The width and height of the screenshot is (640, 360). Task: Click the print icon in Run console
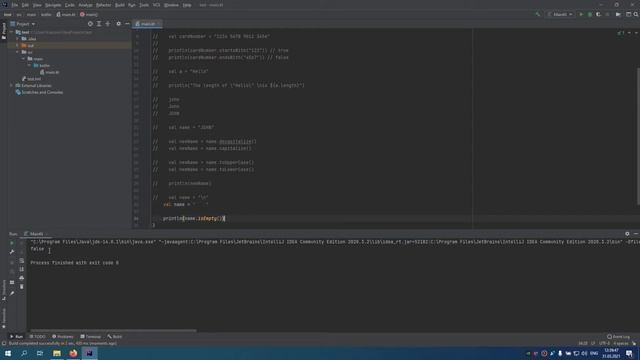pyautogui.click(x=22, y=278)
